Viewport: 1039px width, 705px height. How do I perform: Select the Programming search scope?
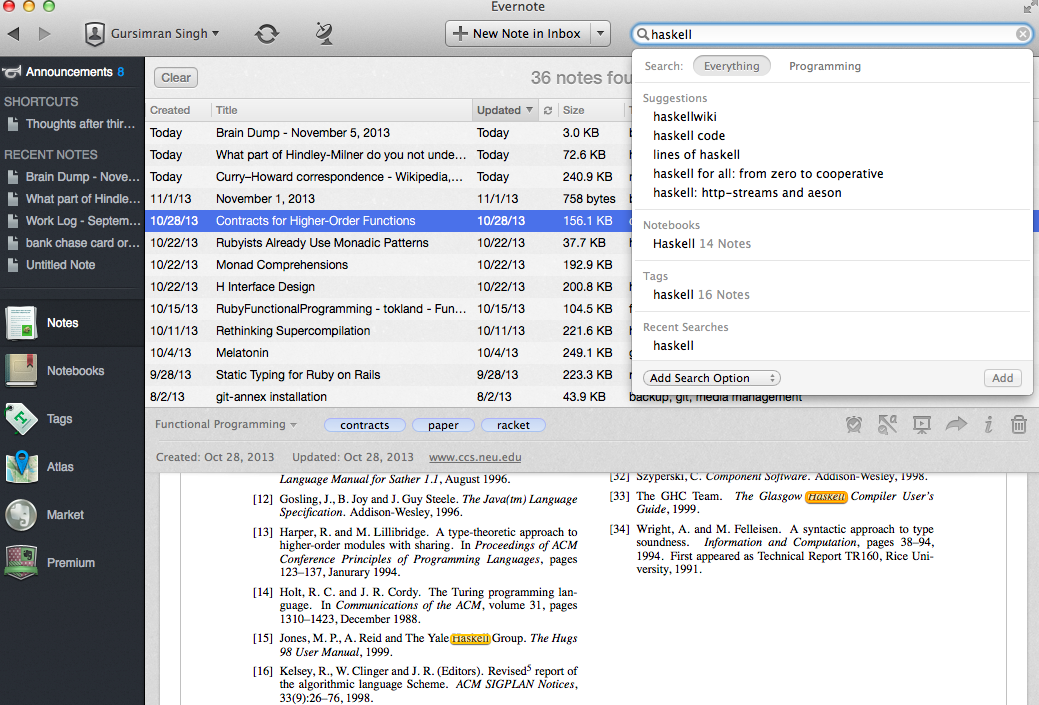[825, 66]
